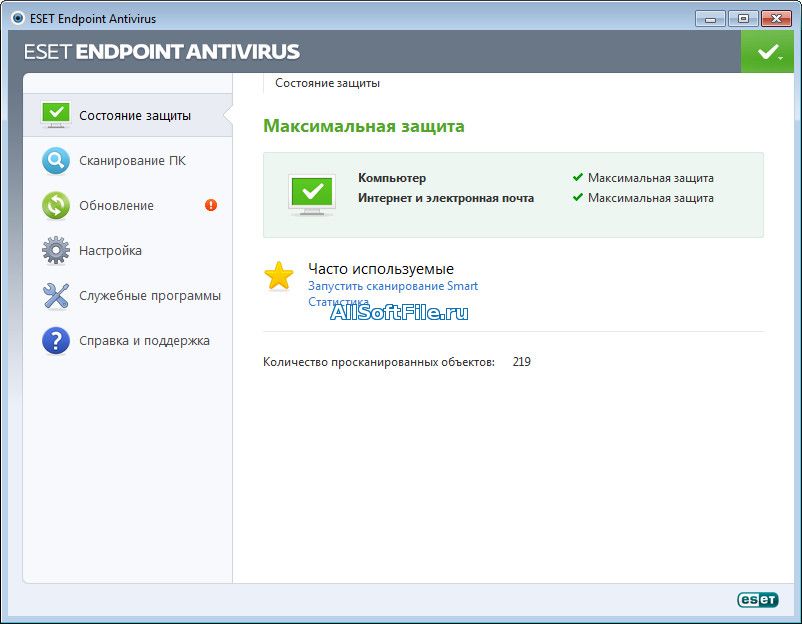
Task: Open Сканирование ПК section
Action: [128, 161]
